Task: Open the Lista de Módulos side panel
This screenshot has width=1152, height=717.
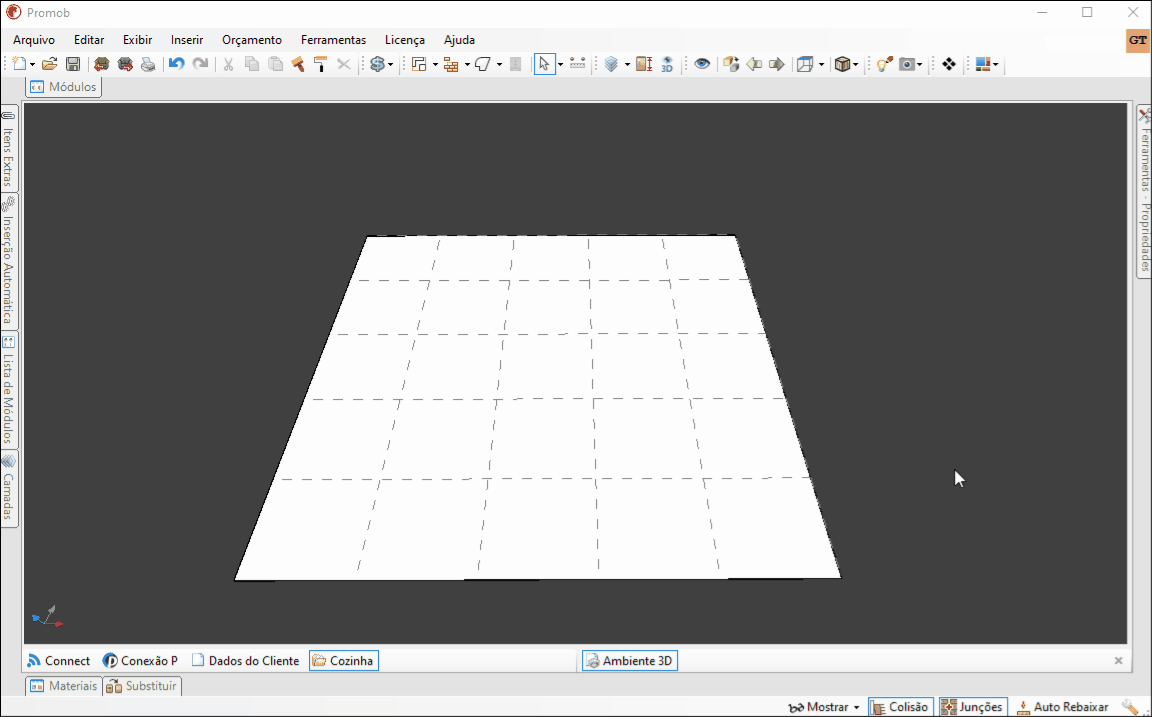Action: [x=9, y=390]
